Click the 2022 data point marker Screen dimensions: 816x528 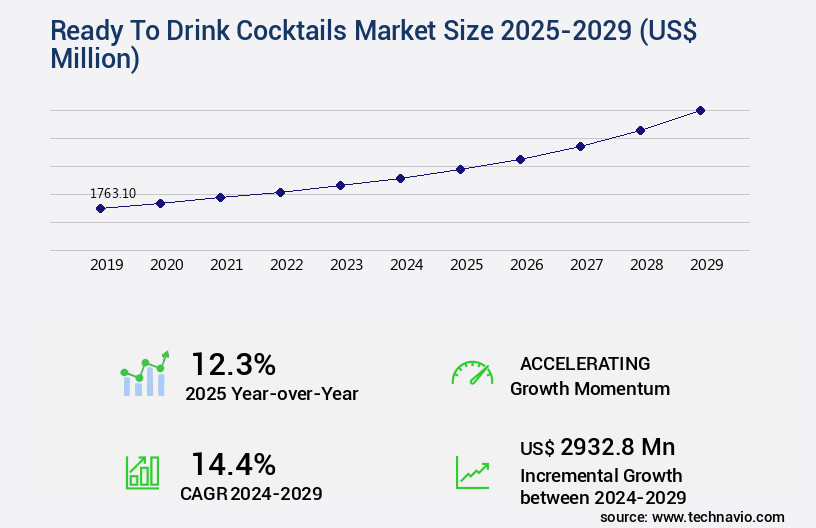[280, 192]
